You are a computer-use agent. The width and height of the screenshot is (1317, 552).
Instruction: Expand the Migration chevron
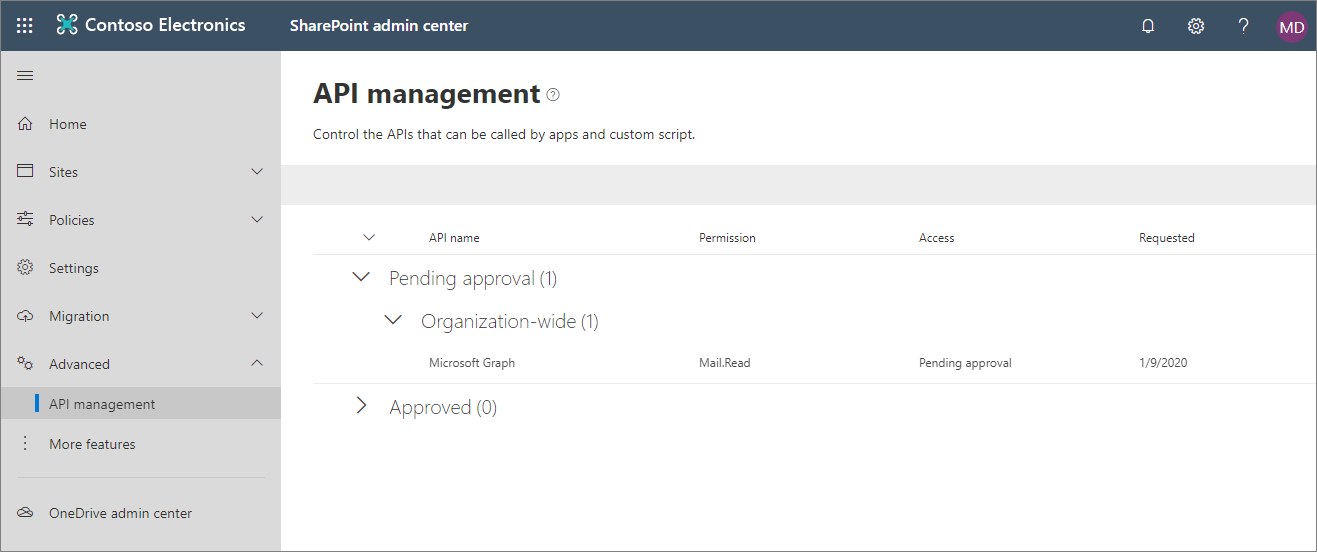click(257, 316)
